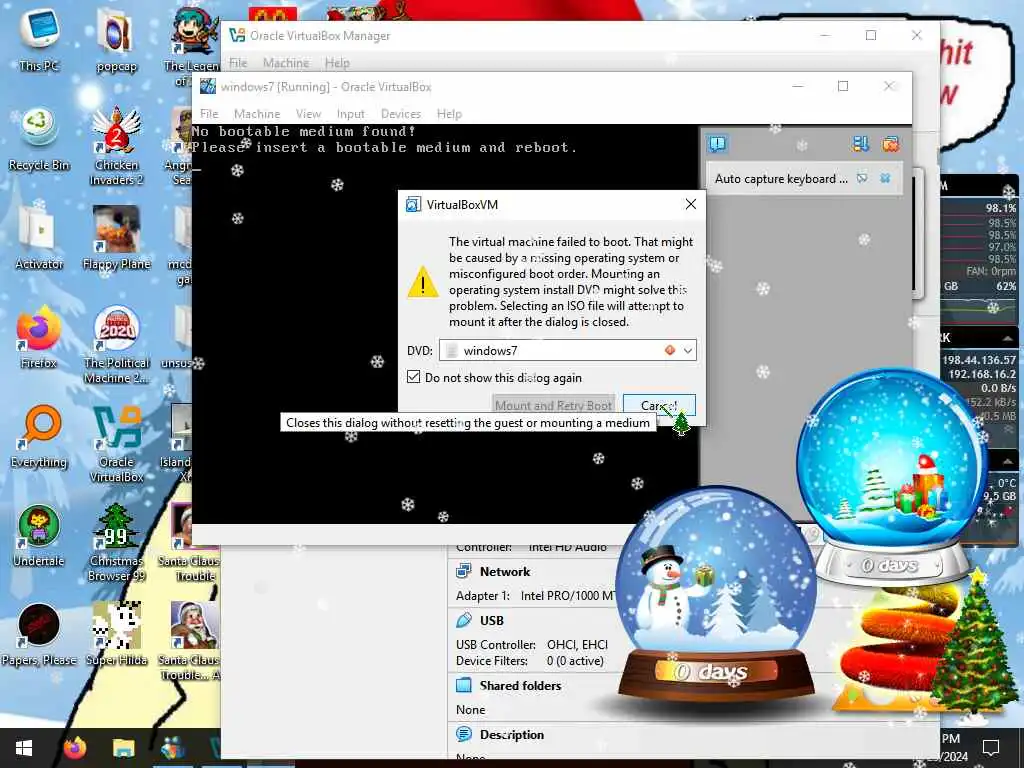Click 'Device Filters: 0 (0 active)' text
Image resolution: width=1024 pixels, height=768 pixels.
click(x=529, y=661)
